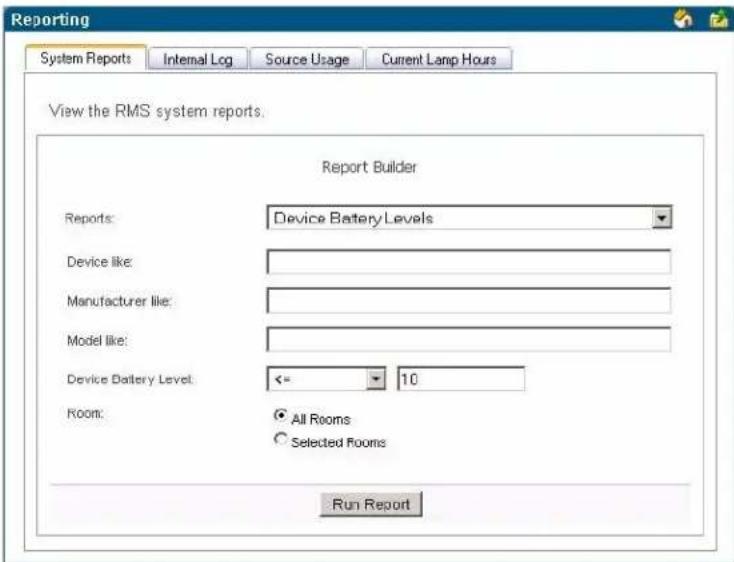Click the green export icon in header
Screen dimensions: 734x562
(x=719, y=20)
